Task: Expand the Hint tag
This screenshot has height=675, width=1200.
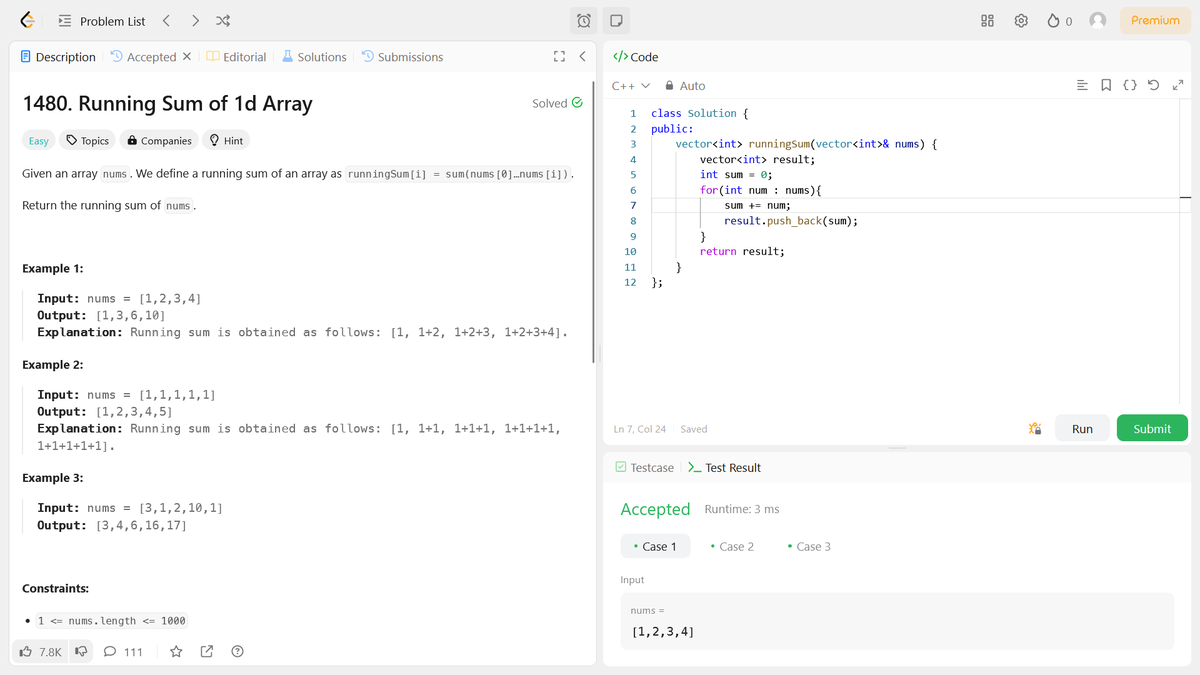Action: [x=226, y=140]
